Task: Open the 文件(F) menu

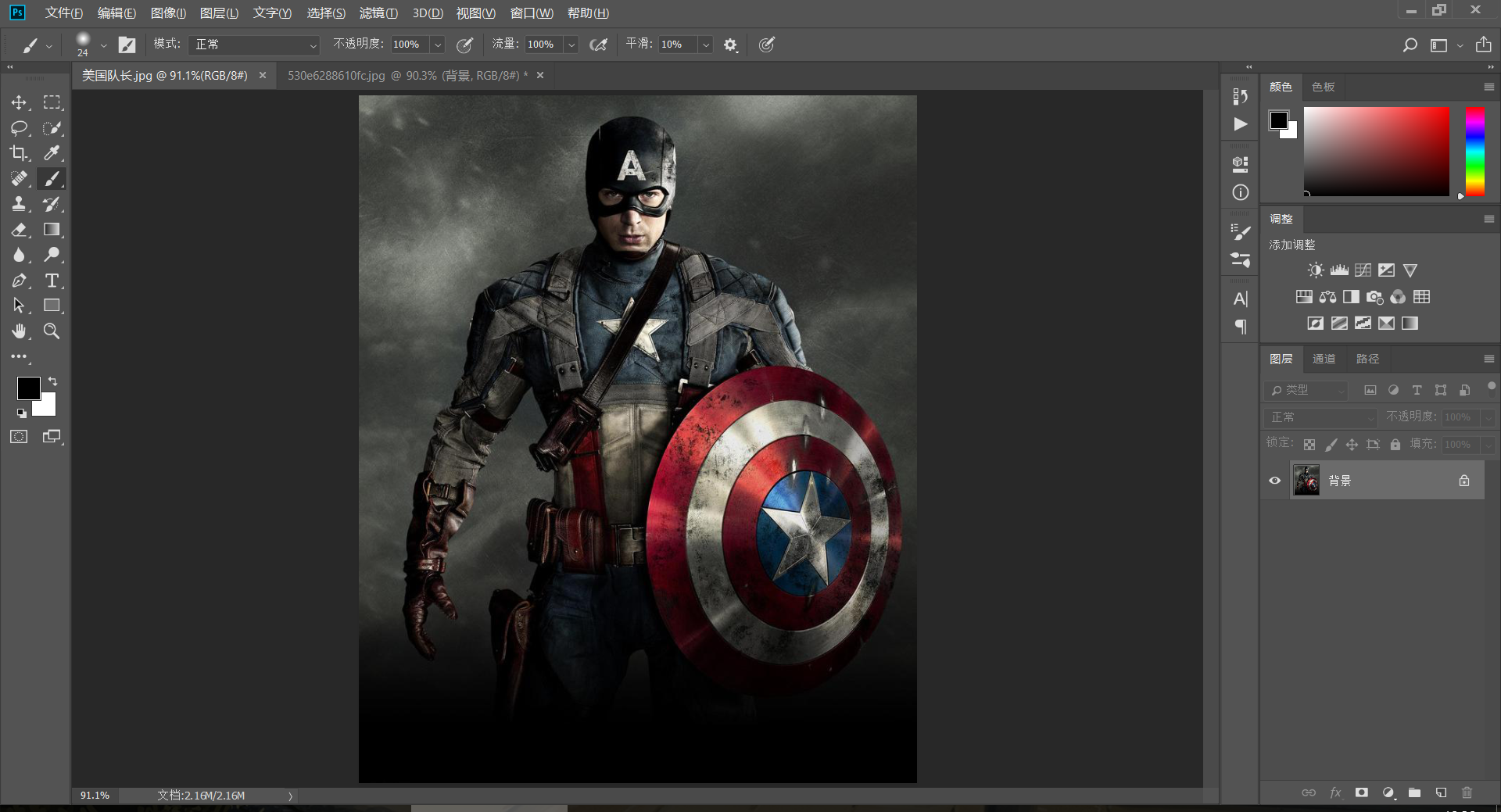Action: tap(64, 13)
